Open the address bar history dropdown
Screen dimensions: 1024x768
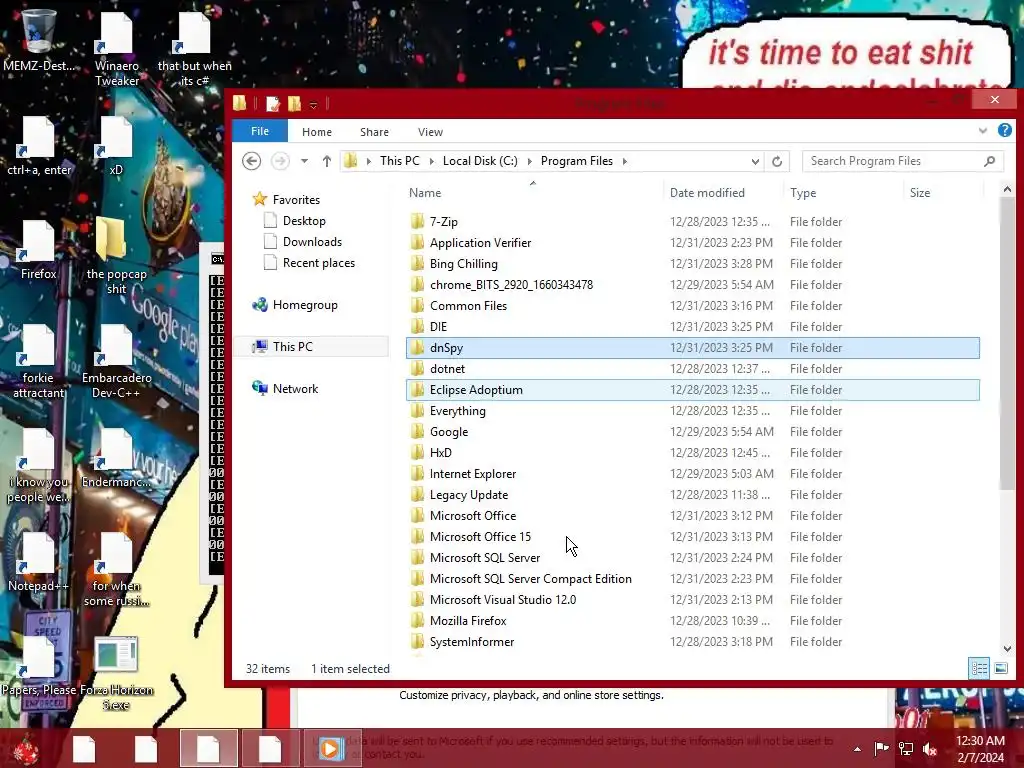click(x=755, y=161)
